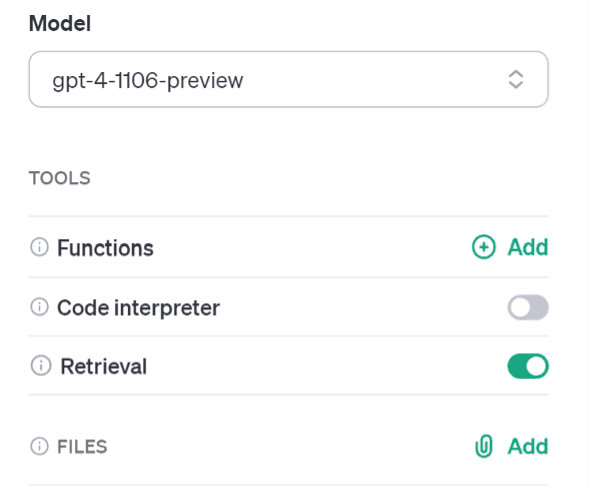Enable the Code interpreter toggle
Viewport: 592px width, 493px height.
point(527,307)
